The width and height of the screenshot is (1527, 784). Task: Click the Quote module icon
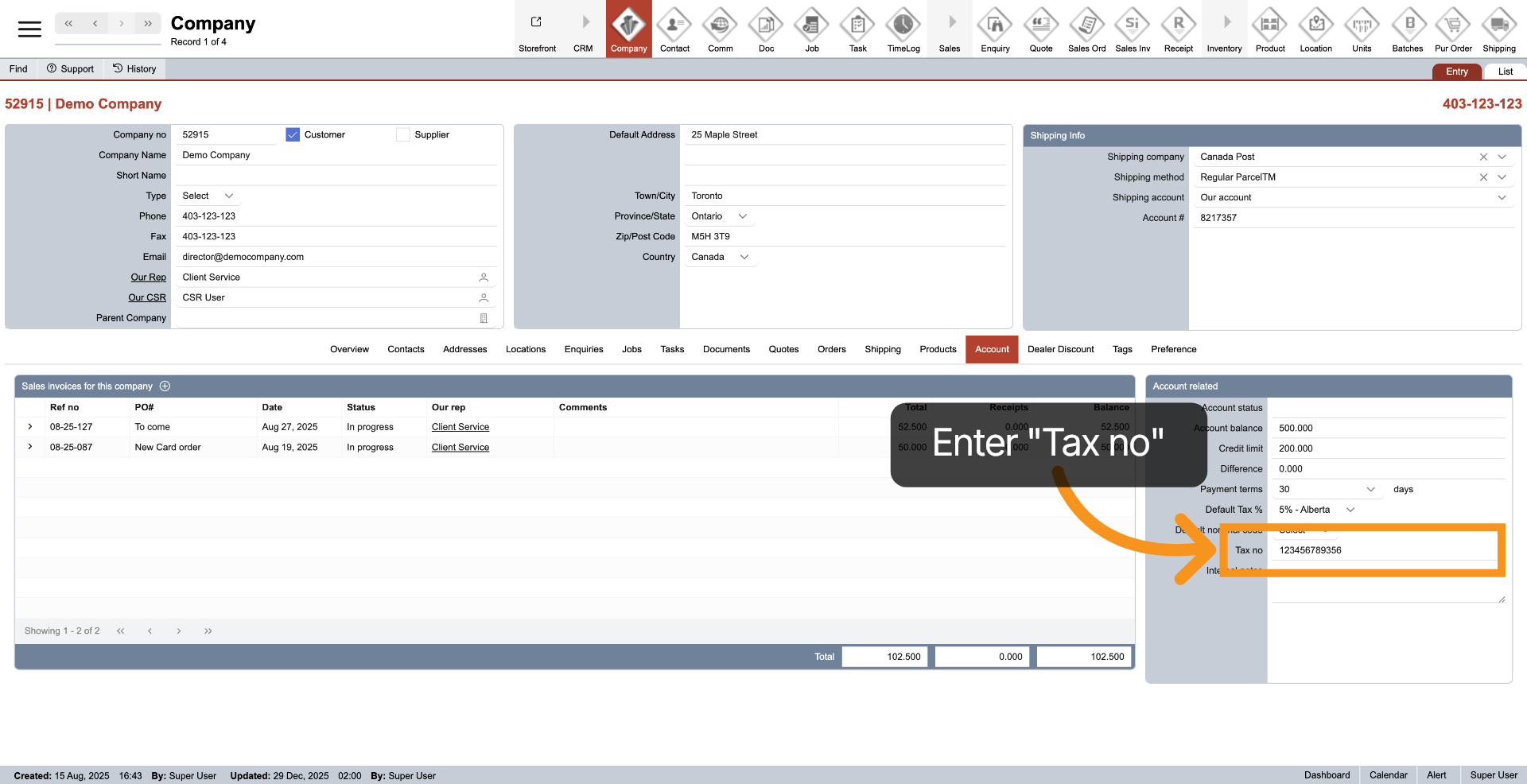pos(1040,29)
